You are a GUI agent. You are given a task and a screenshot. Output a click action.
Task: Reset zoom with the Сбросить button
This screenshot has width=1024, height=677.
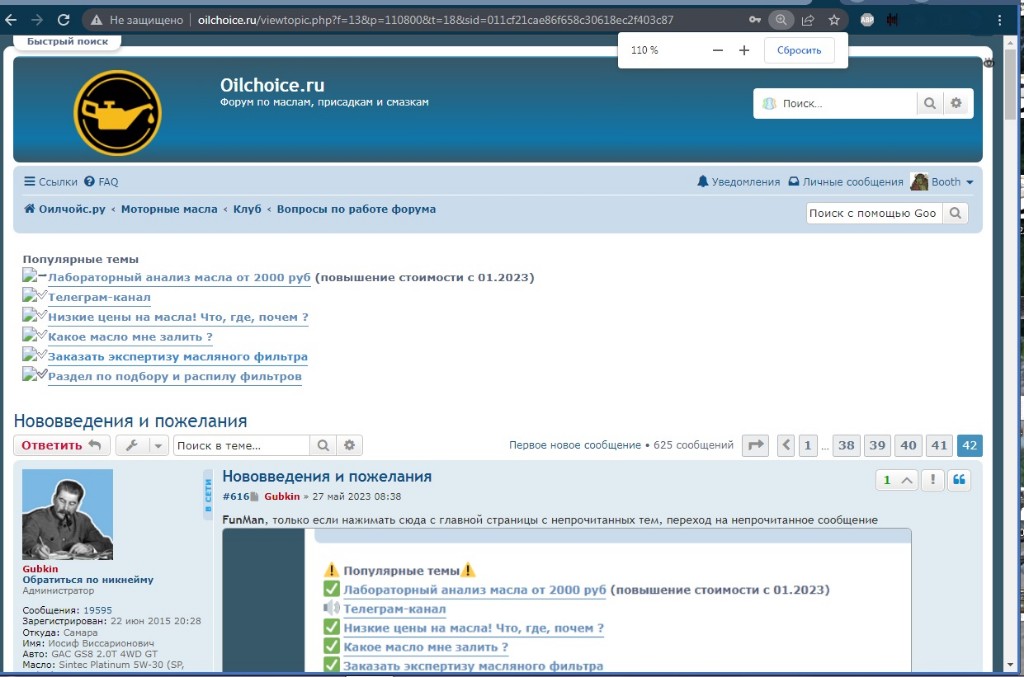click(799, 50)
